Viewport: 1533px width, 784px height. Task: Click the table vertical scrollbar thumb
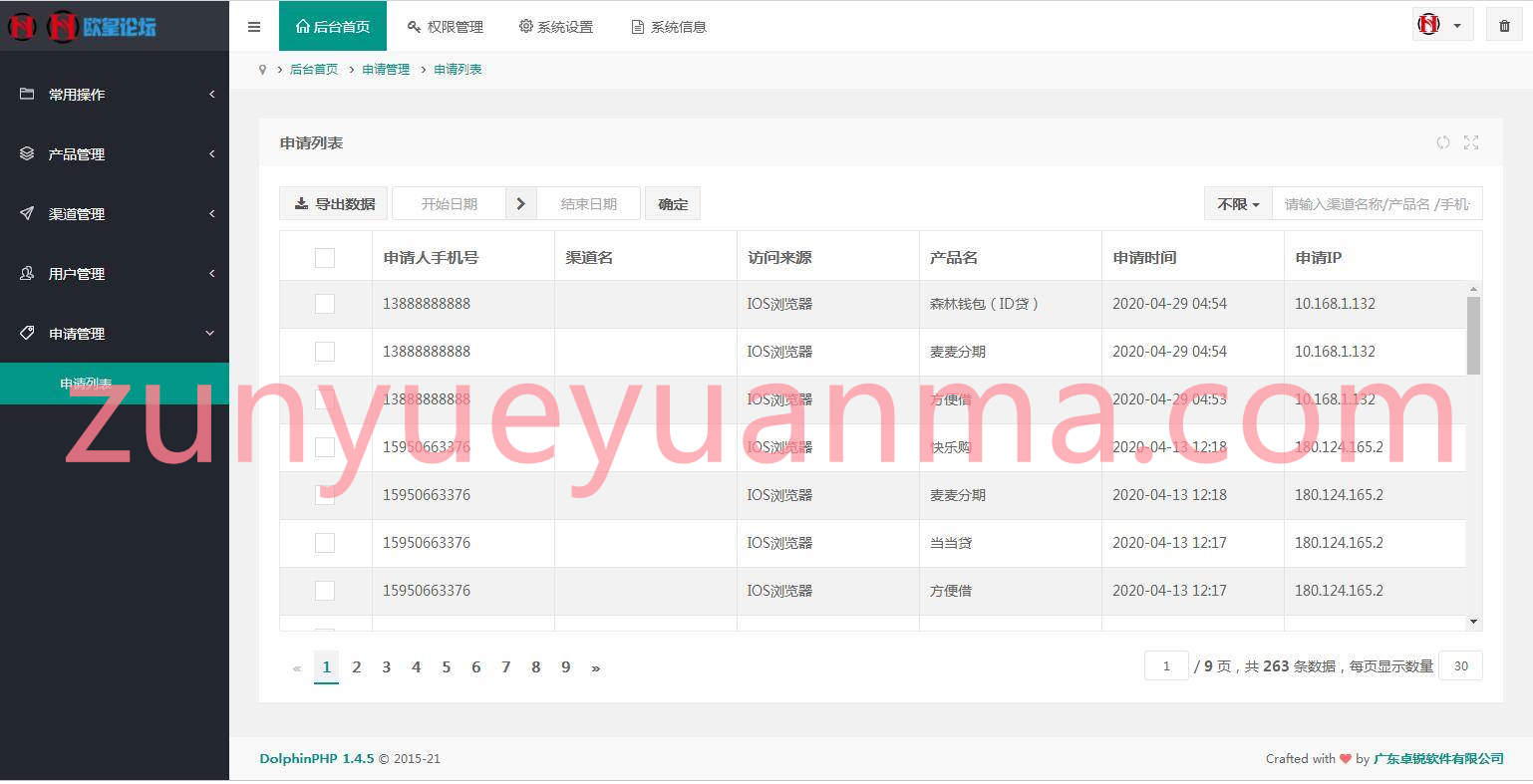1473,336
